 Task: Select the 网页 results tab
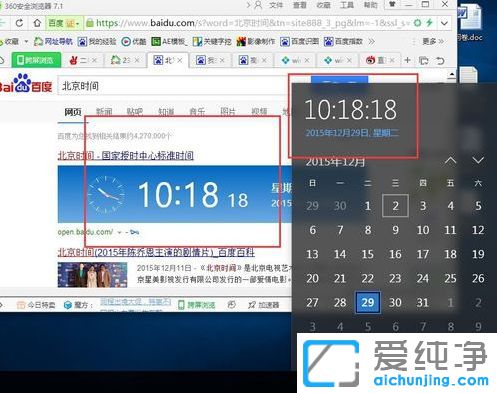pyautogui.click(x=73, y=112)
